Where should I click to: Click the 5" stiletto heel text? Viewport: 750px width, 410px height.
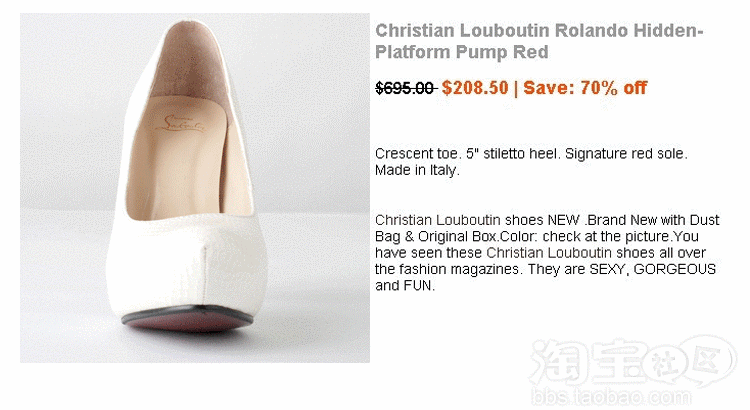pos(513,154)
